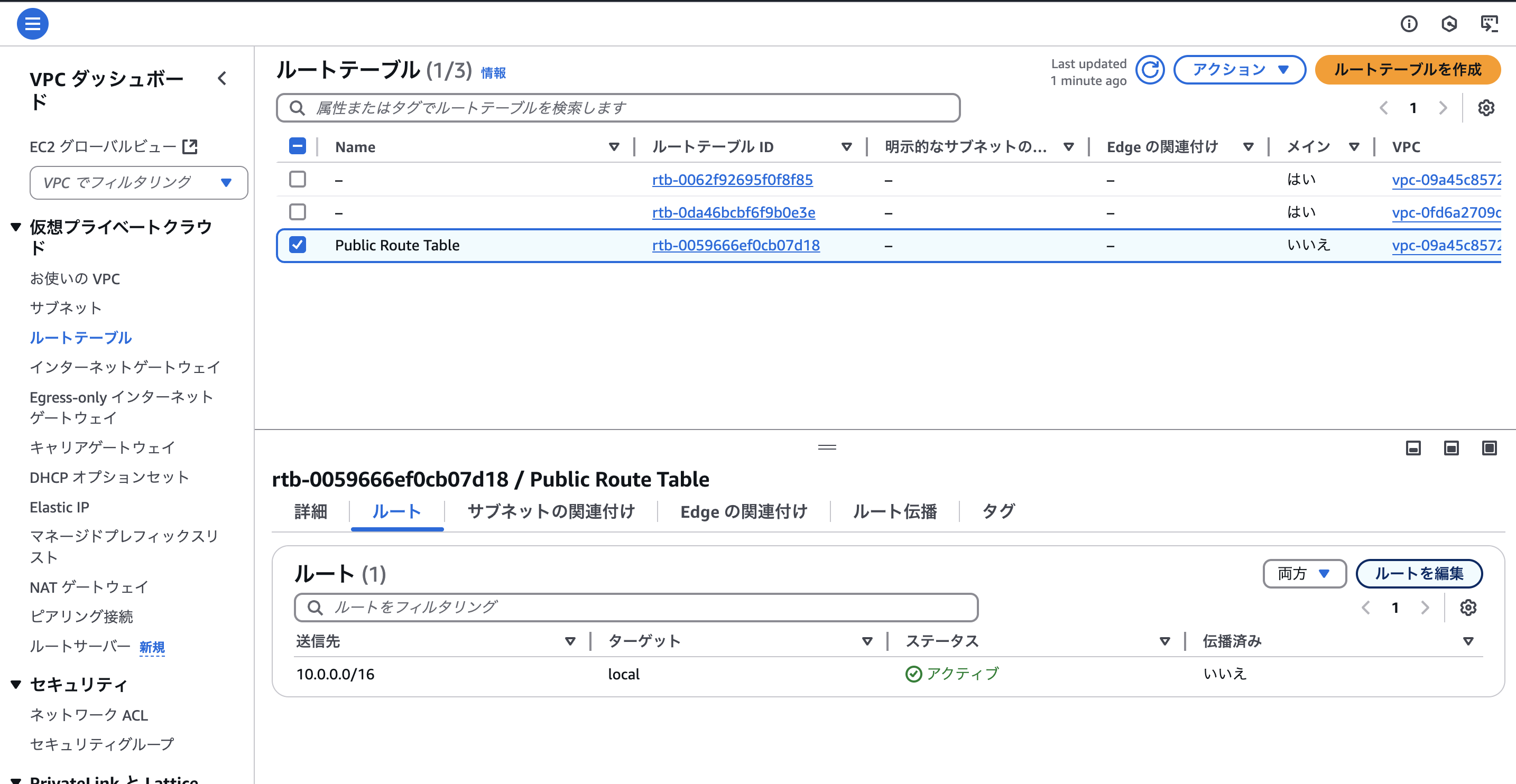1516x784 pixels.
Task: Open the hamburger navigation menu
Action: [32, 24]
